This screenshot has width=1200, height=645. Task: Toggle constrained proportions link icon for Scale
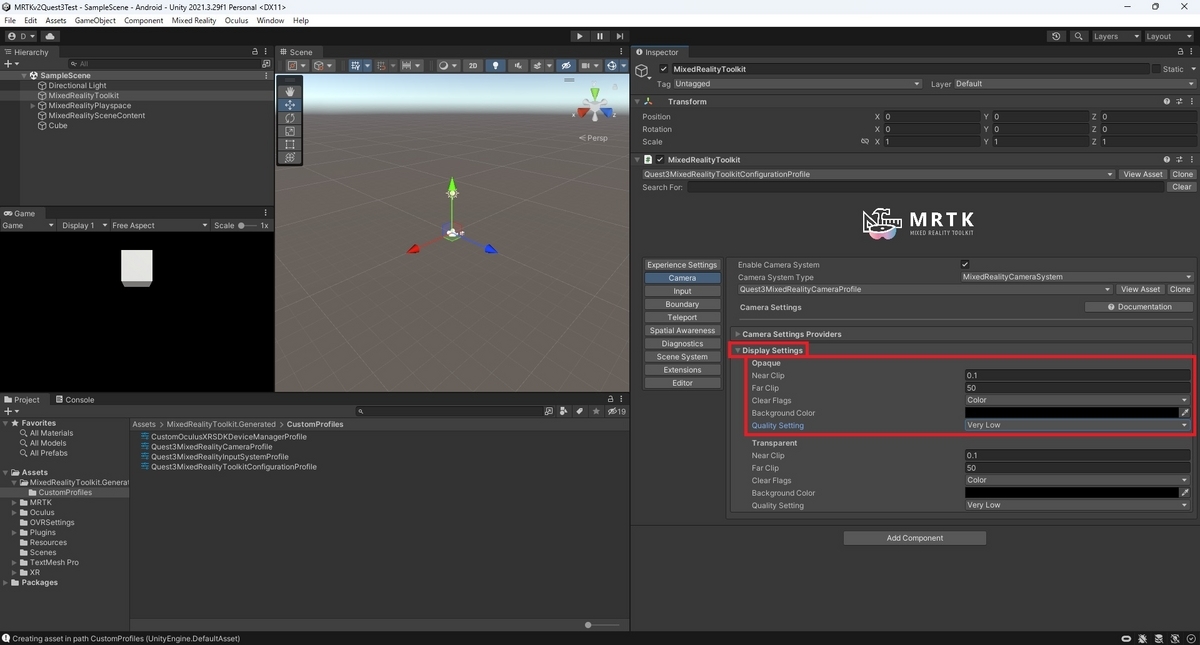[x=865, y=142]
